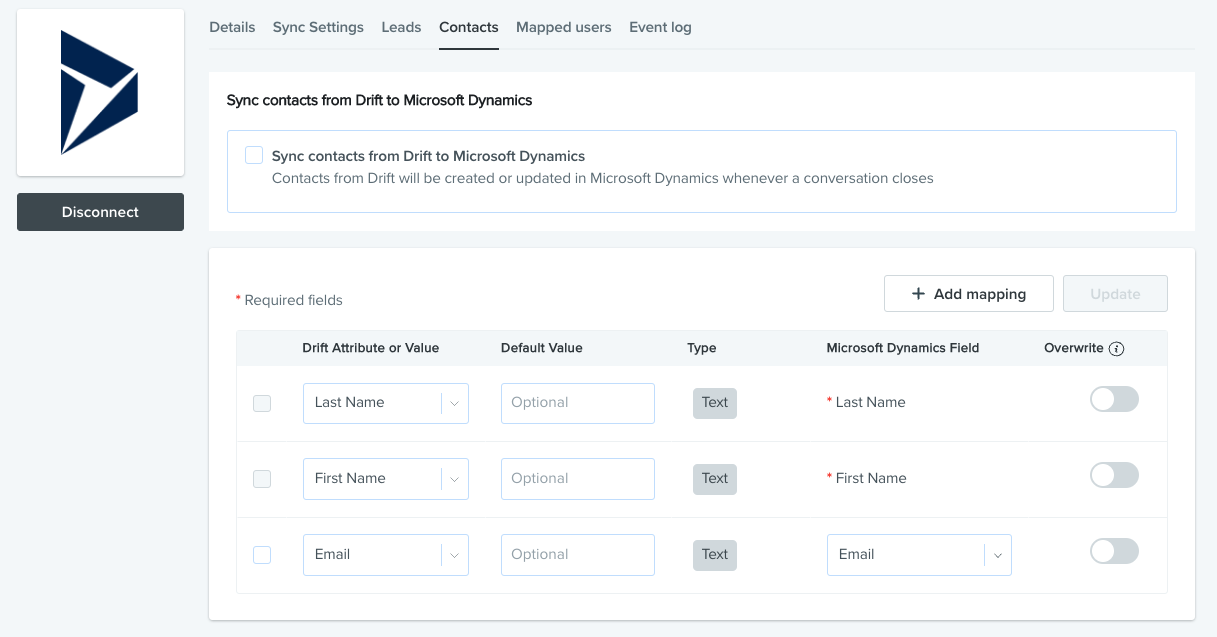
Task: Select the Contacts tab
Action: (469, 27)
